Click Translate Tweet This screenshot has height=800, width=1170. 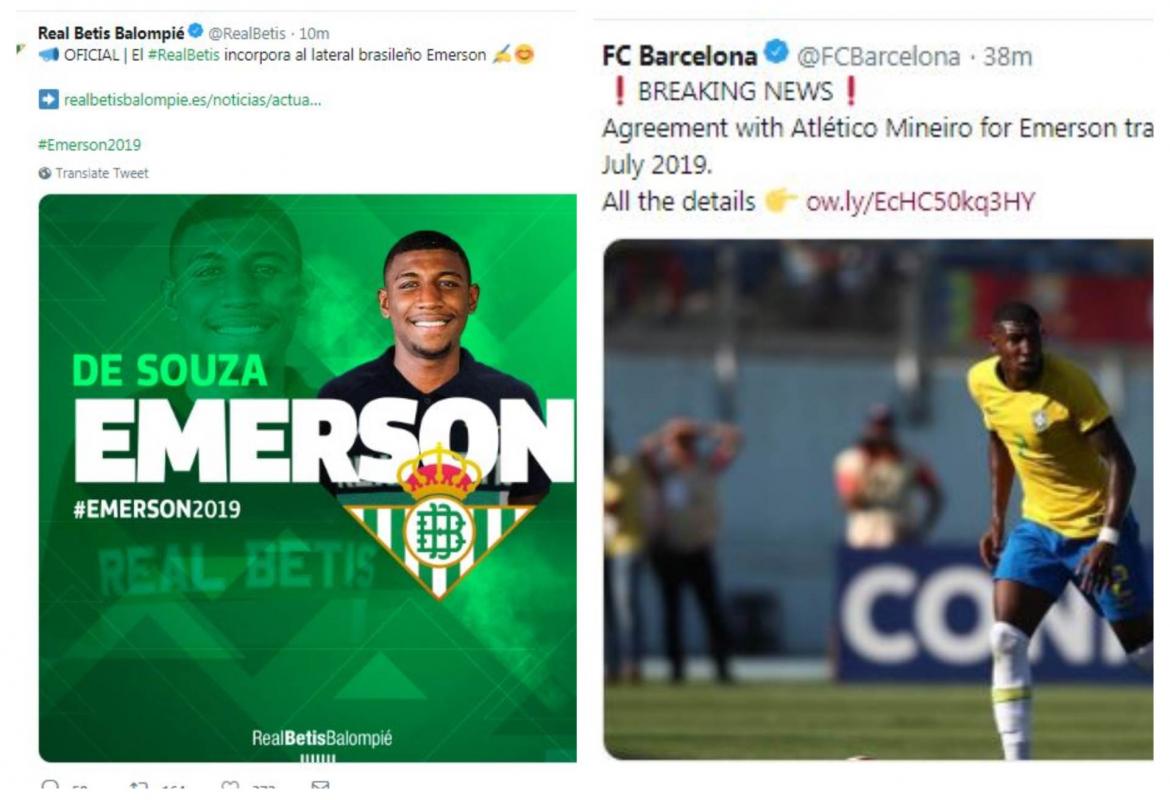pyautogui.click(x=102, y=173)
